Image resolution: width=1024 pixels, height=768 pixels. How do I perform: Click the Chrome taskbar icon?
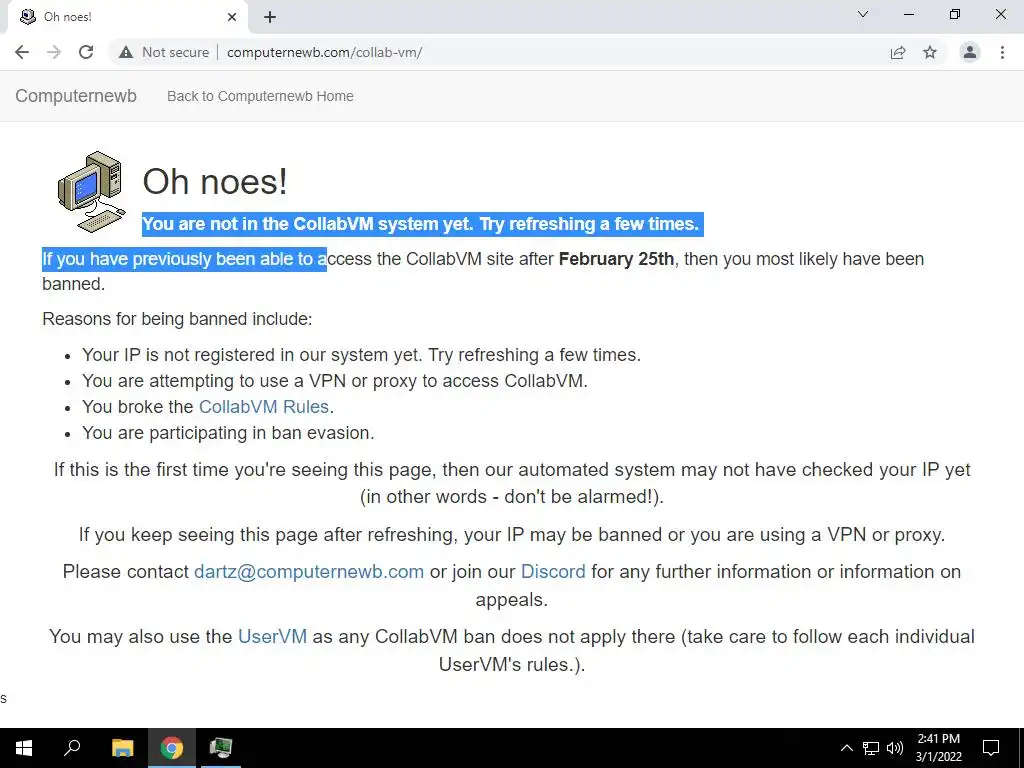point(172,748)
